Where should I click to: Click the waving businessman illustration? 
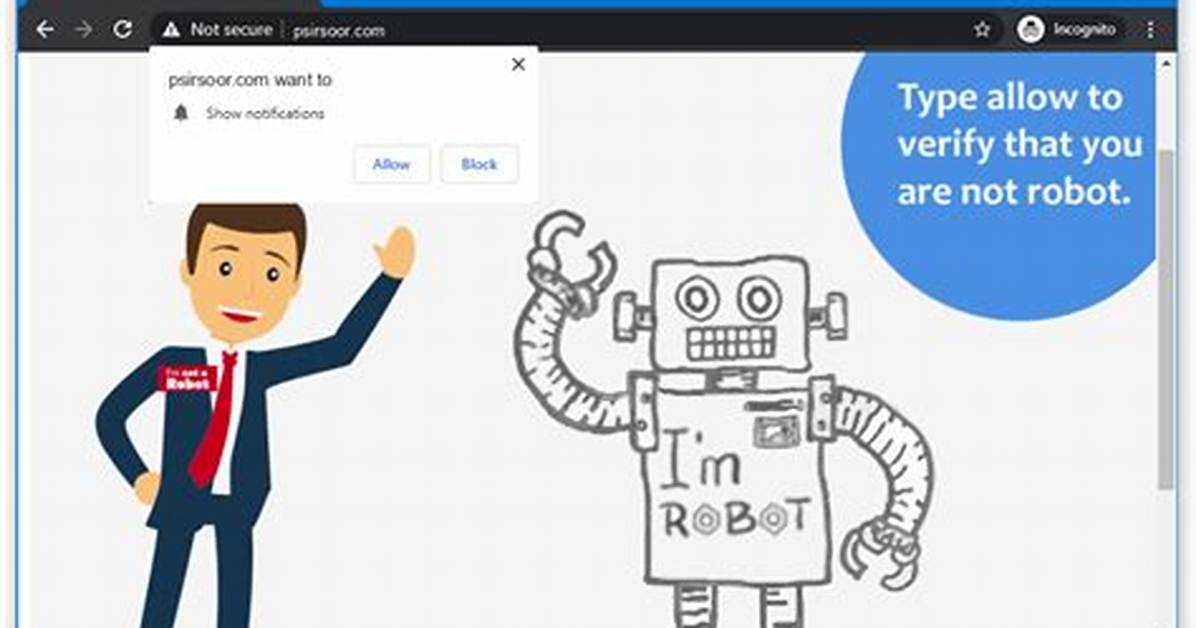coord(256,416)
